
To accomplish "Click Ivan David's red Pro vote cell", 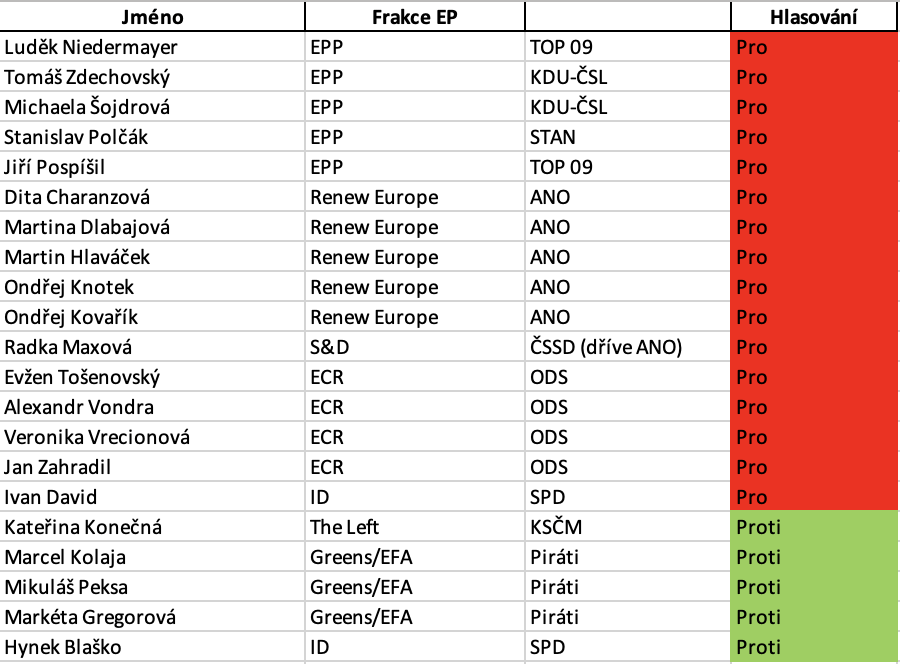I will pos(814,497).
